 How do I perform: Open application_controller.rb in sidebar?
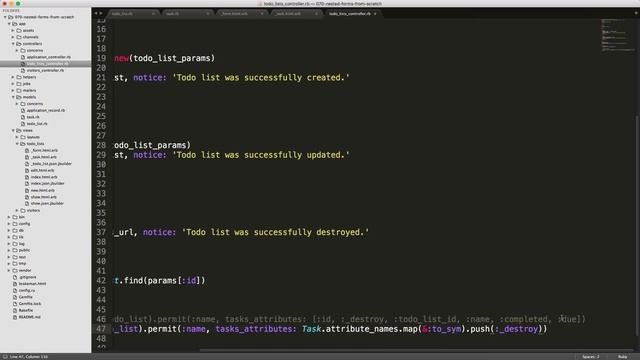(x=49, y=57)
